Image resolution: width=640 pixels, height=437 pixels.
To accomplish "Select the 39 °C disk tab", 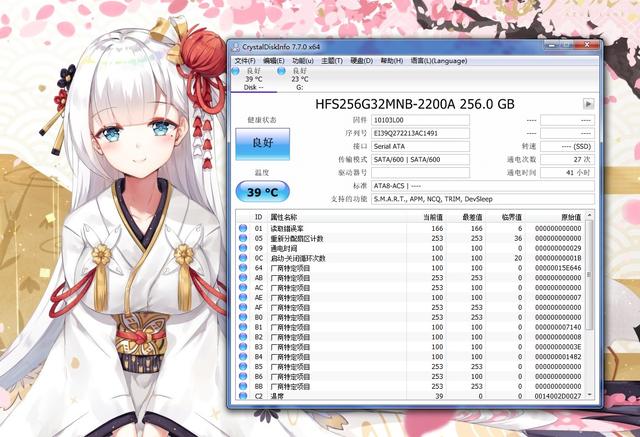I will tap(253, 79).
